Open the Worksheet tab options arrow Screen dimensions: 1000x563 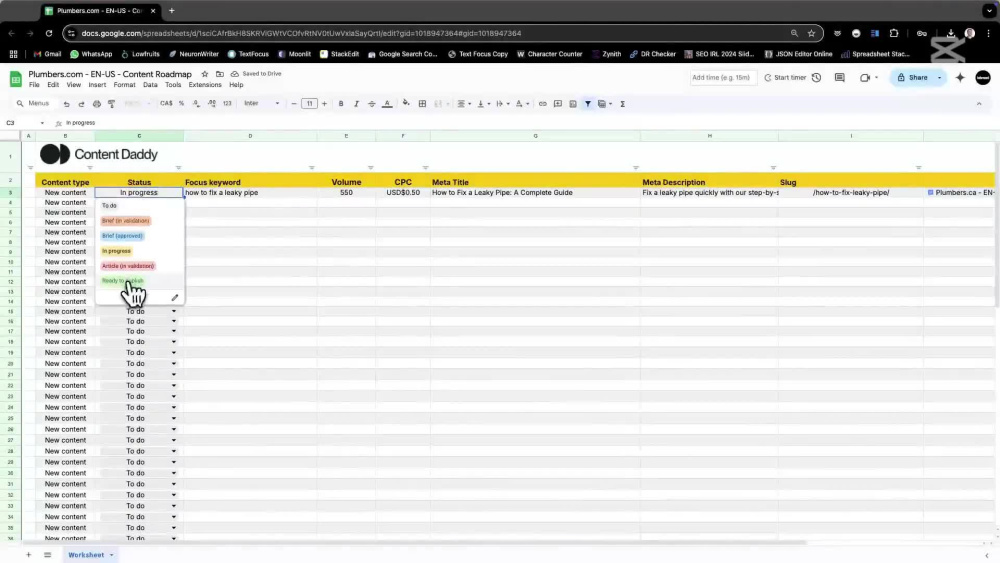112,555
